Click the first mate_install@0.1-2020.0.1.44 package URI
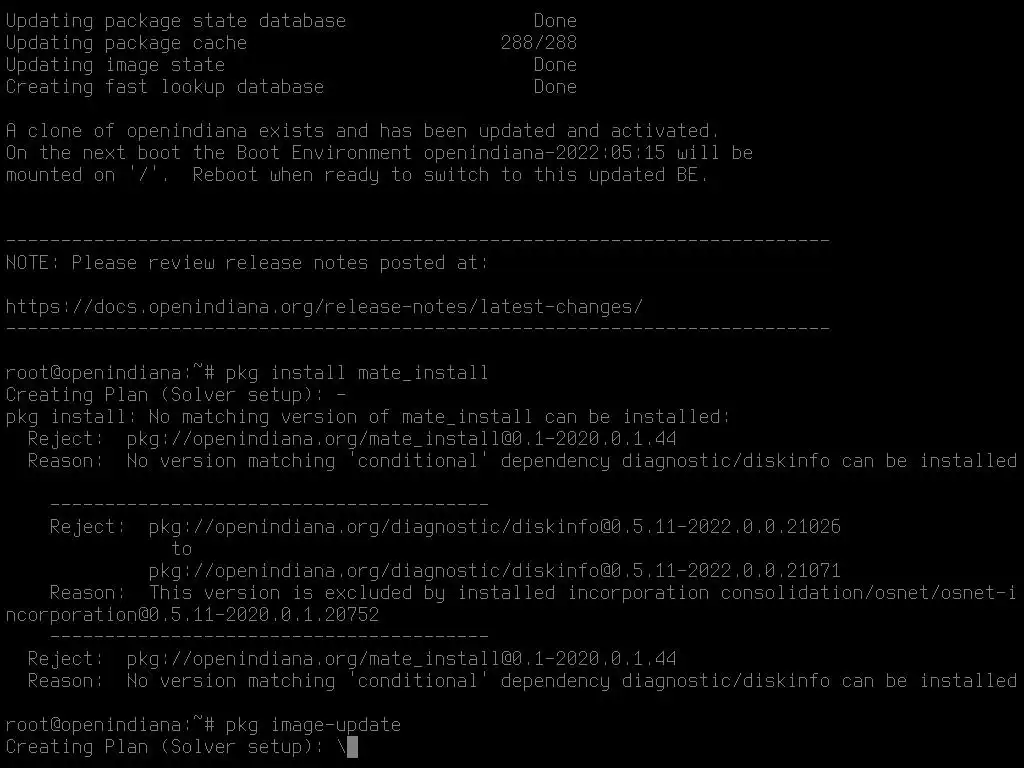Image resolution: width=1024 pixels, height=768 pixels. tap(402, 439)
